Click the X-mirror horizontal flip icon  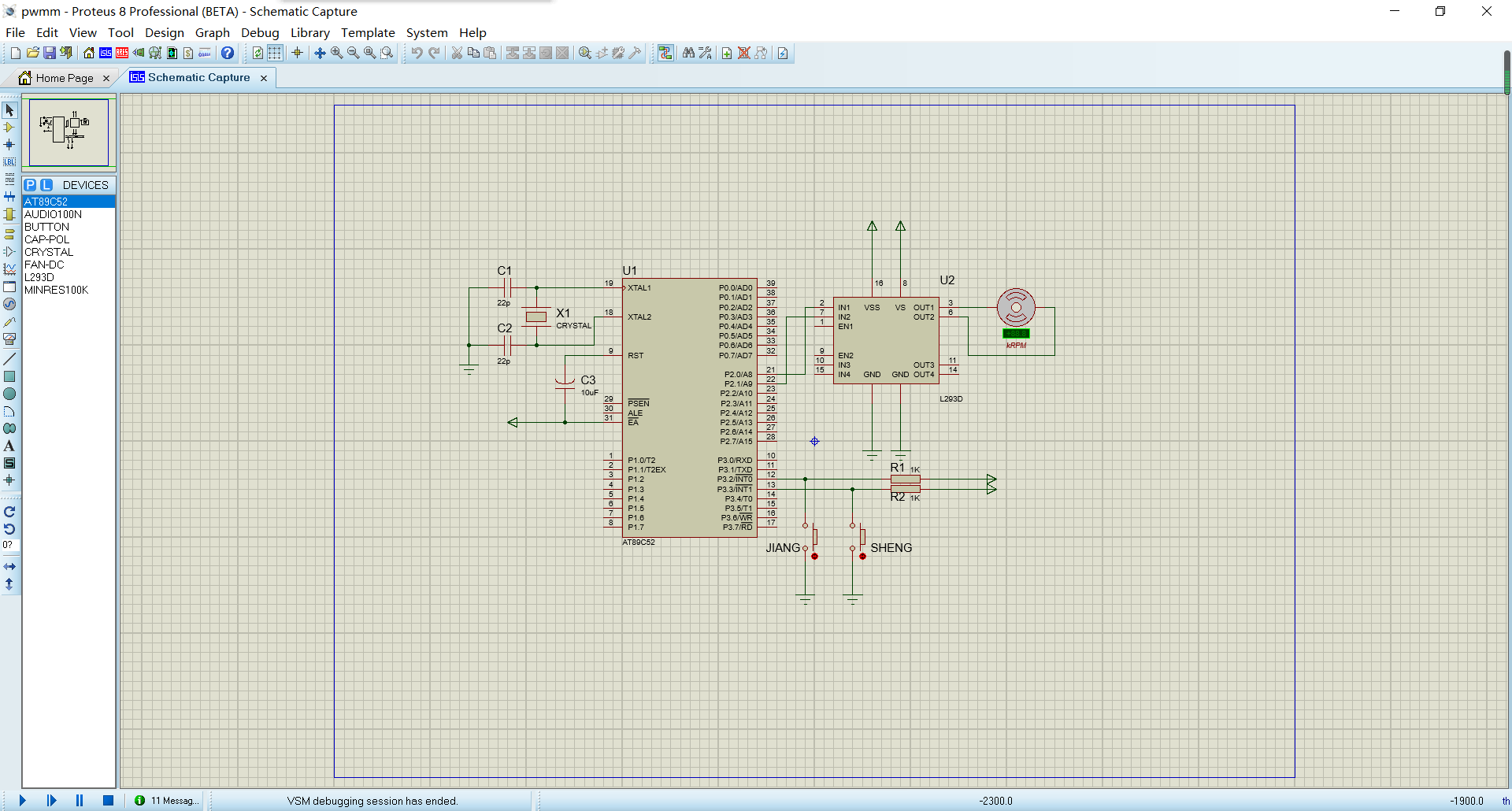[x=9, y=566]
